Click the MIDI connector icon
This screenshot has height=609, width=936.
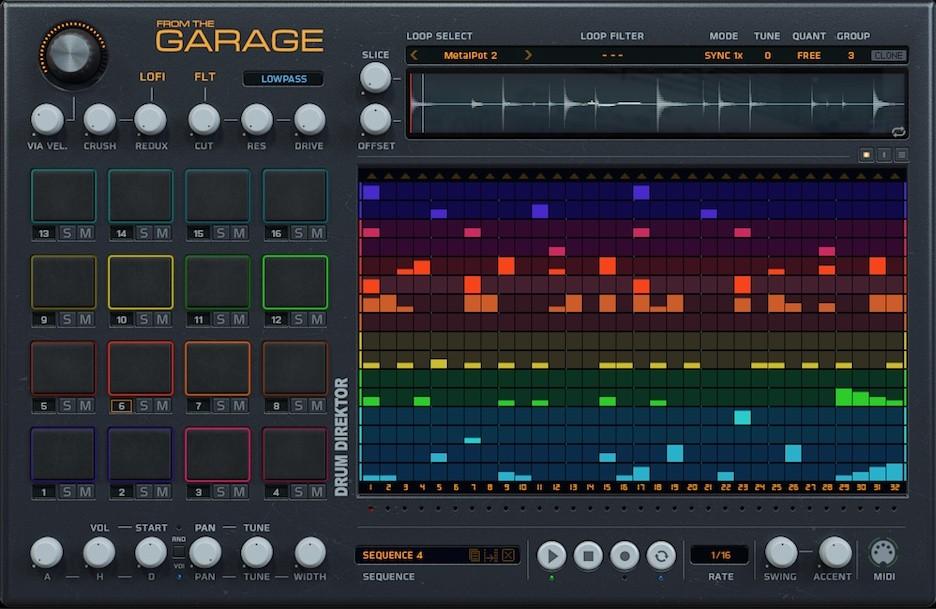tap(883, 553)
